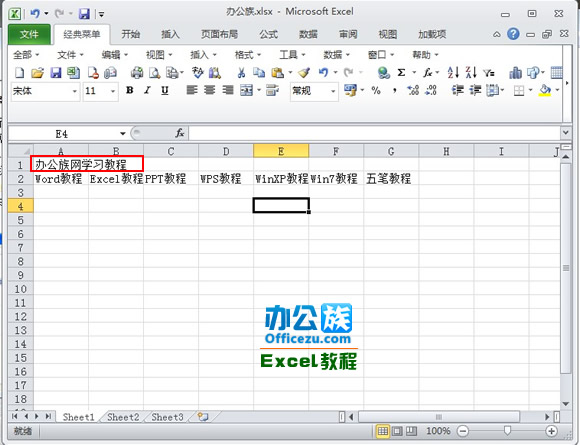
Task: Toggle italic formatting
Action: [x=147, y=90]
